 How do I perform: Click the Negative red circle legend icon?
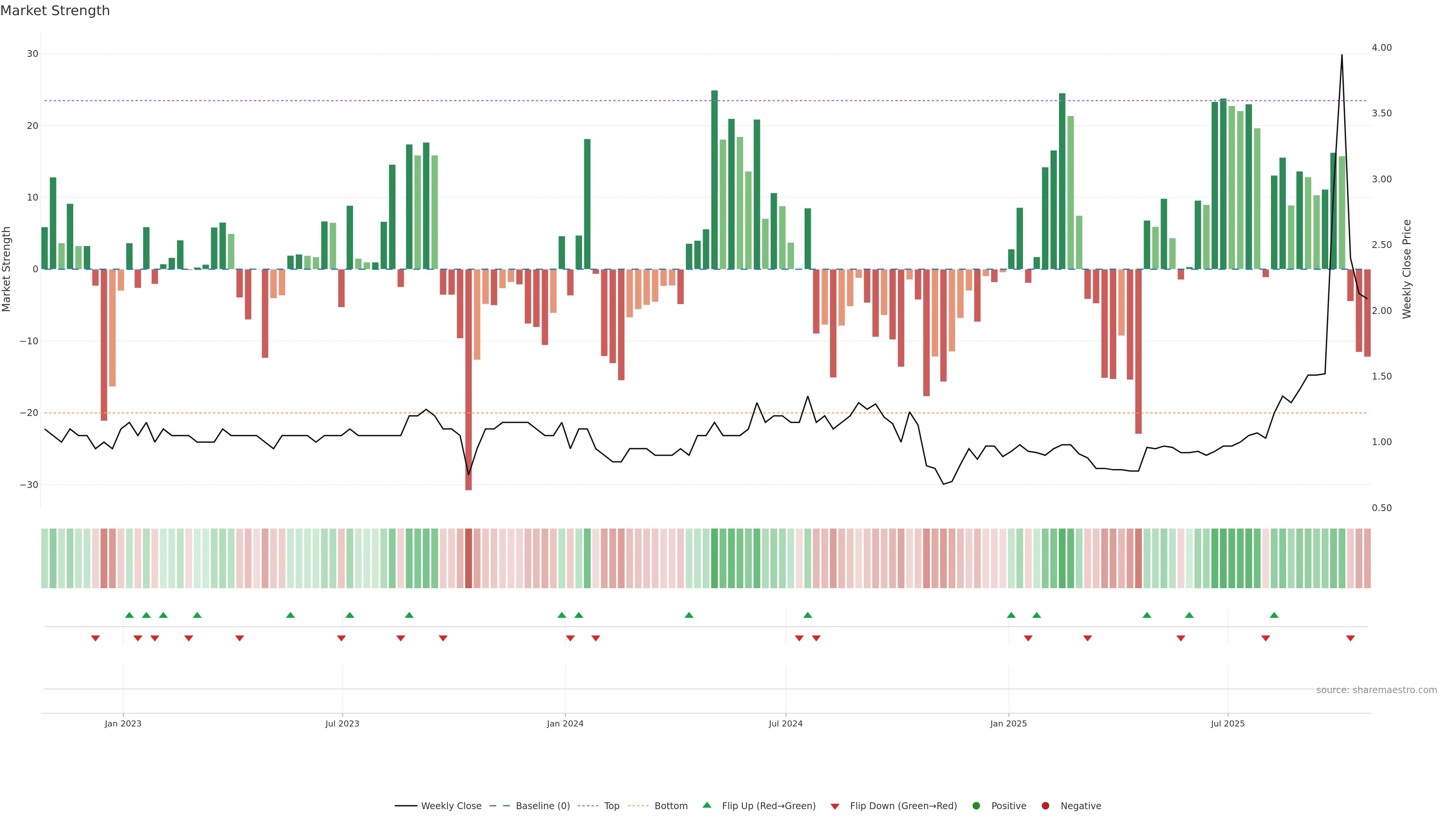1045,805
